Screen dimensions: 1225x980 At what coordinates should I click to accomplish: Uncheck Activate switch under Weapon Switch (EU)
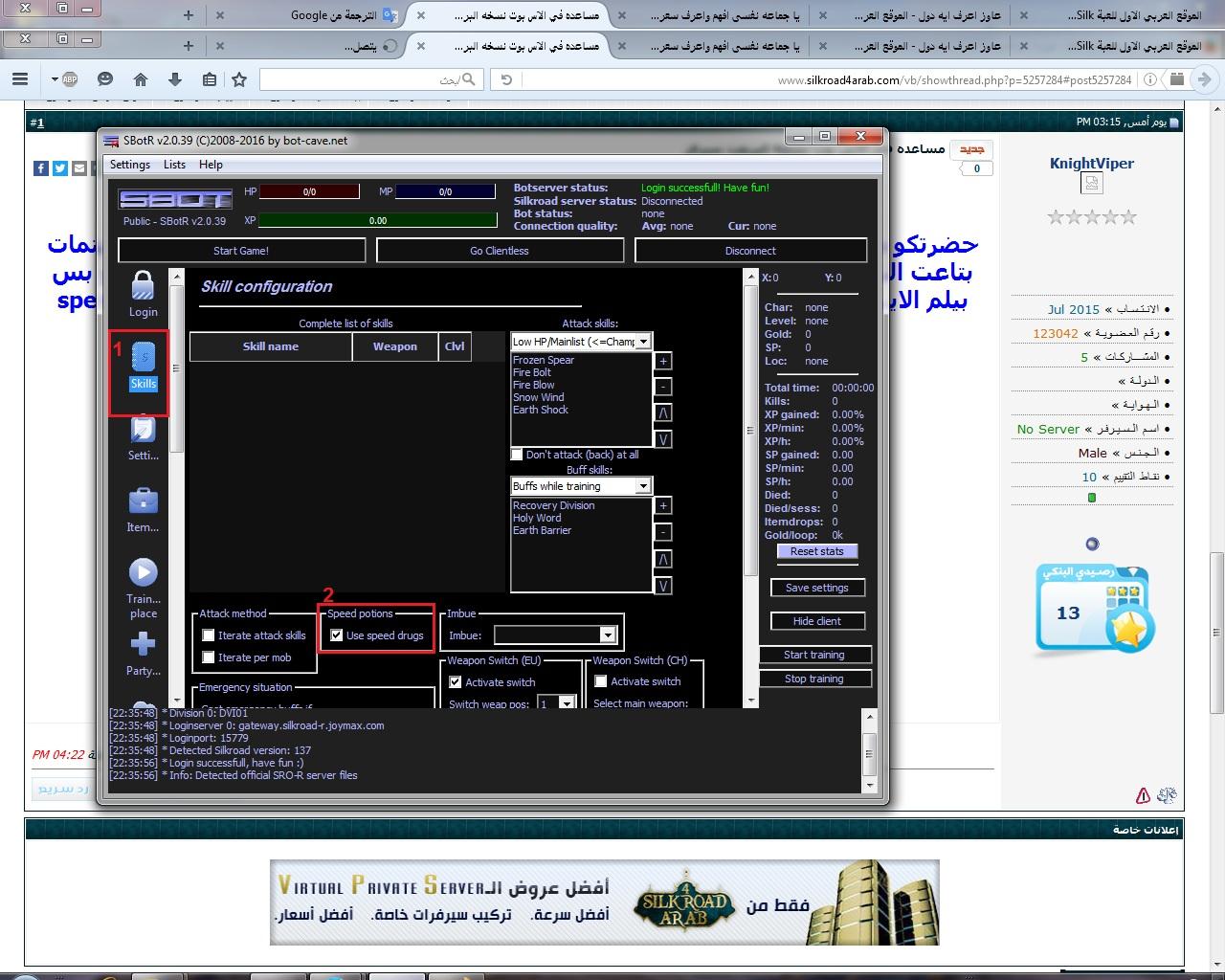(x=456, y=682)
